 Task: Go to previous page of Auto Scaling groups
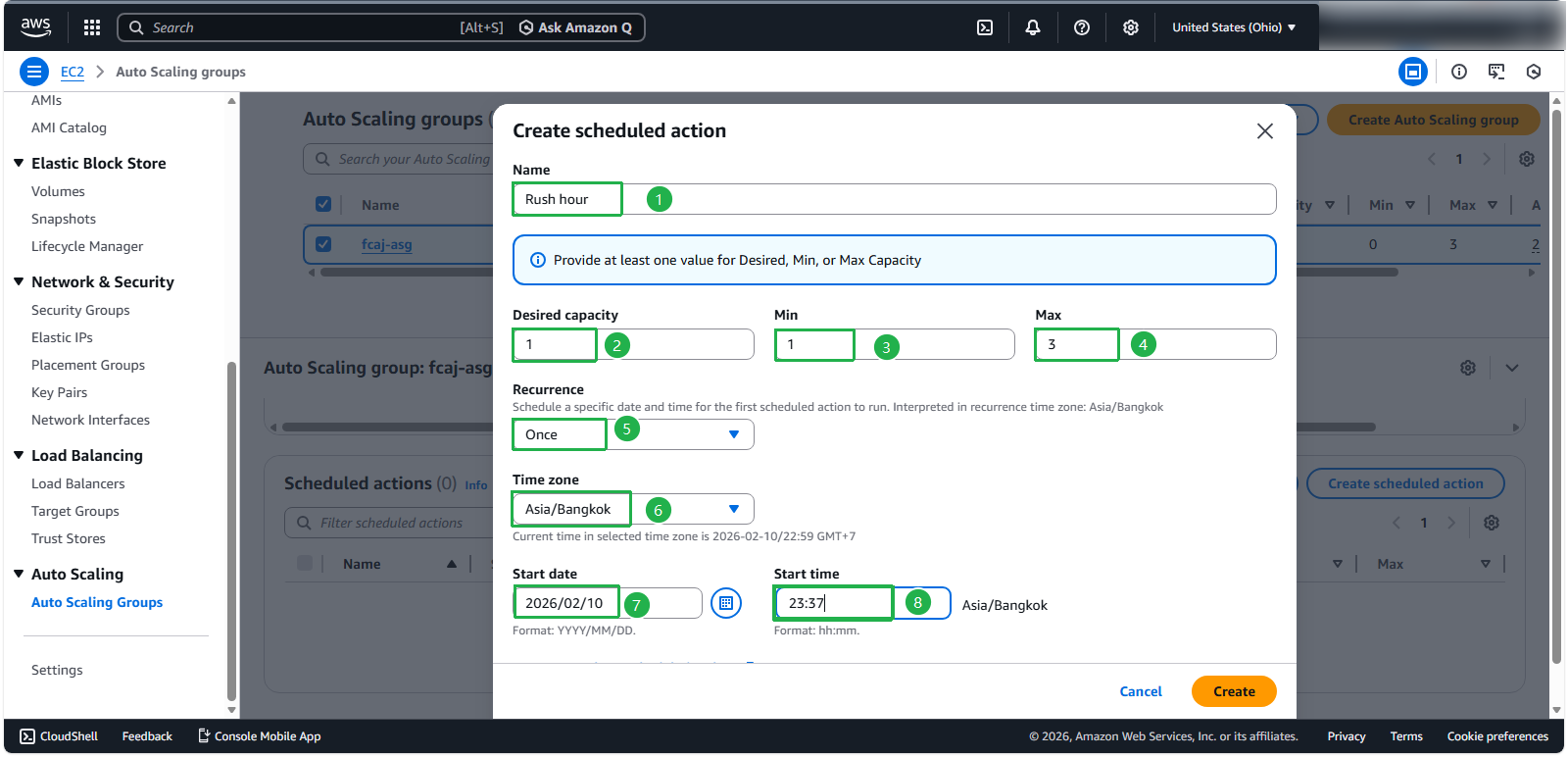click(1432, 159)
